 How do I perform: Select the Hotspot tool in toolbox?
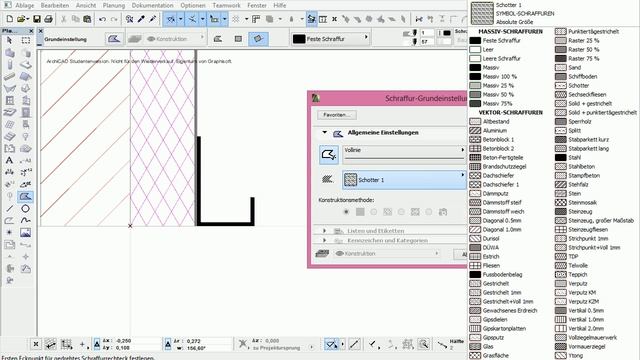(9, 233)
